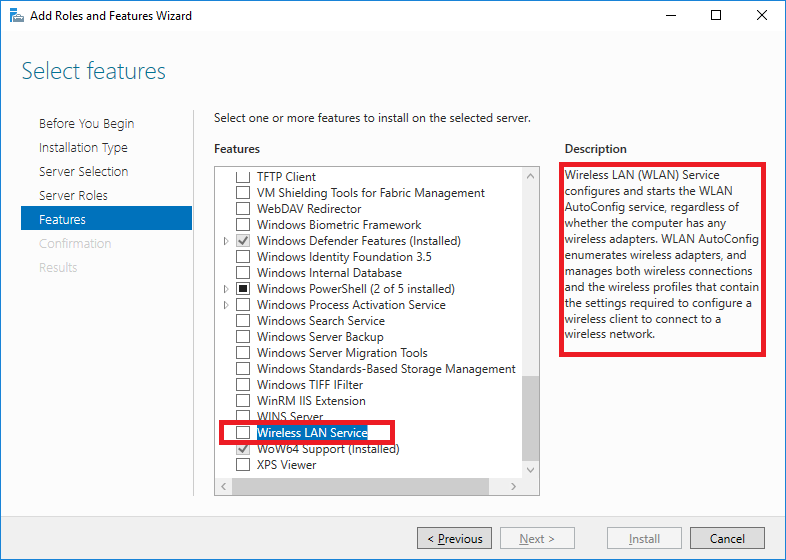Select the WoW64 Support (Installed) row
This screenshot has height=560, width=786.
point(328,449)
